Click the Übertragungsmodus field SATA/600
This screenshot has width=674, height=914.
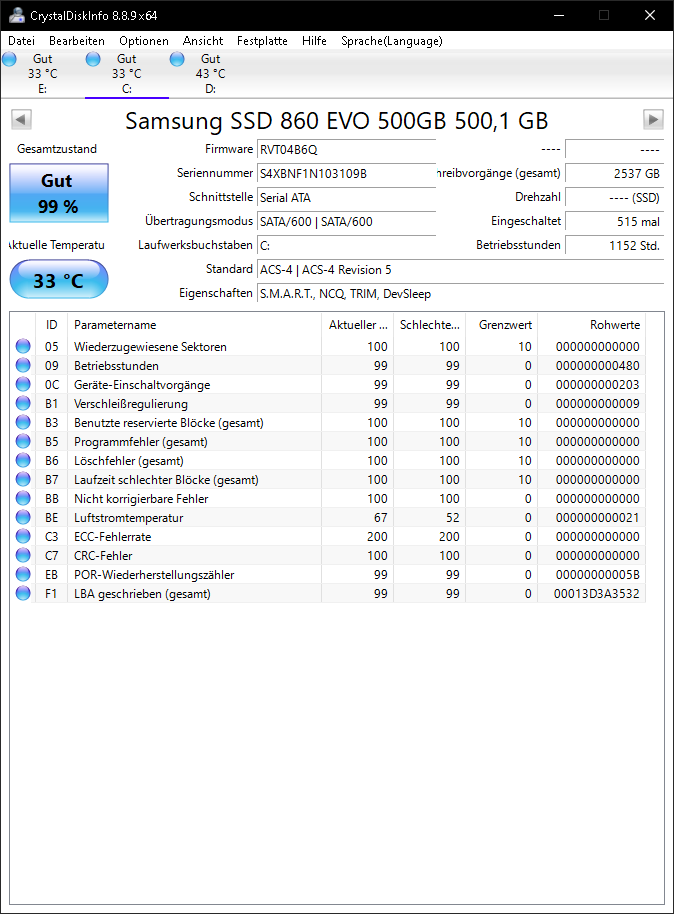(x=347, y=222)
